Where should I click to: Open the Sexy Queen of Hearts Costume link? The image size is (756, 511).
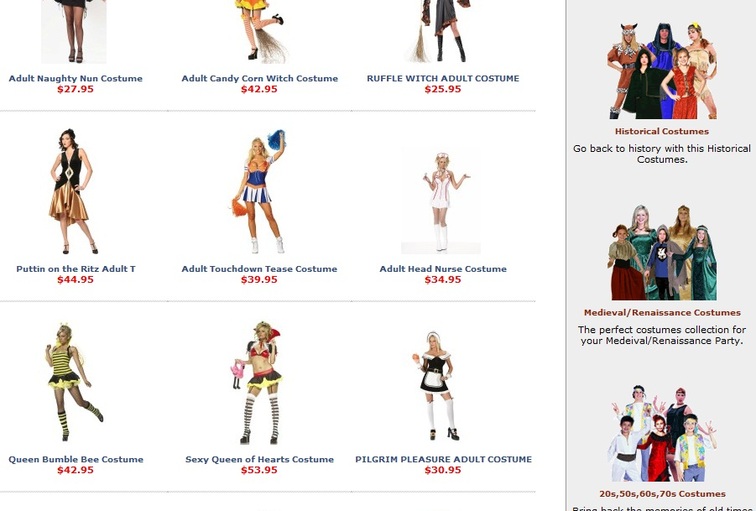259,459
